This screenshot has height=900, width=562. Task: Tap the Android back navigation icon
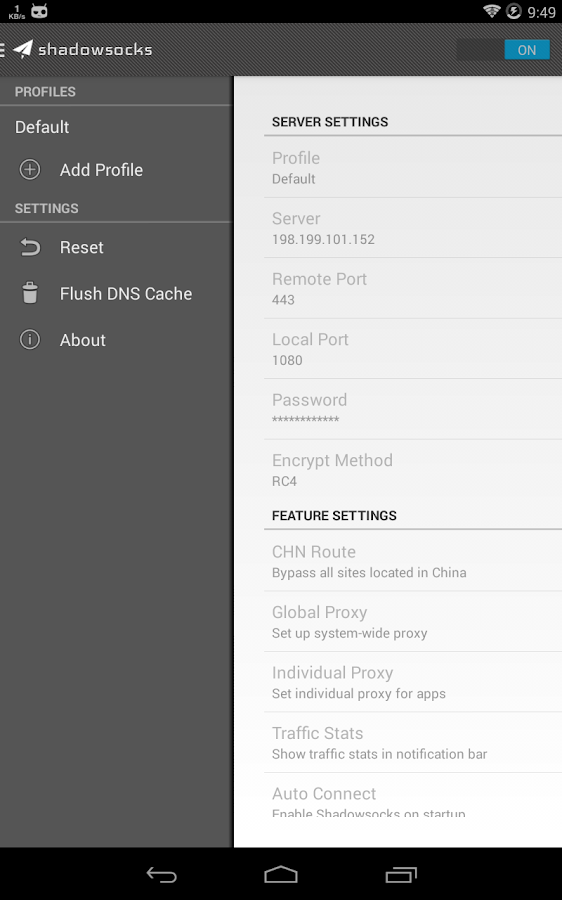(x=161, y=875)
